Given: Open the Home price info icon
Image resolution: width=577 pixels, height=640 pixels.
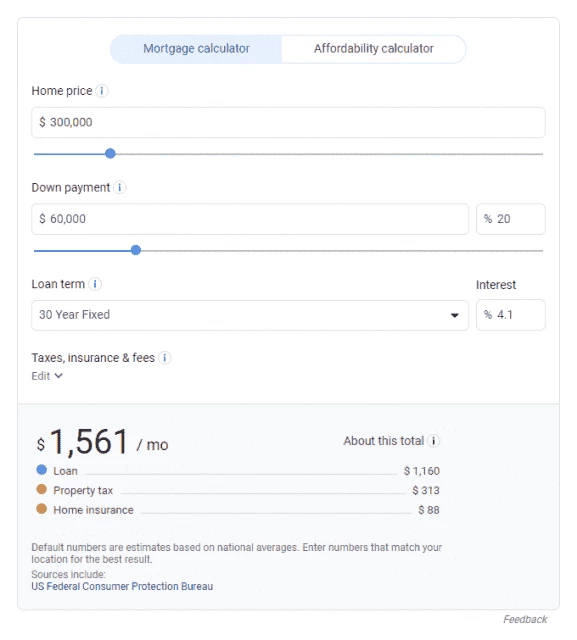Looking at the screenshot, I should click(102, 91).
